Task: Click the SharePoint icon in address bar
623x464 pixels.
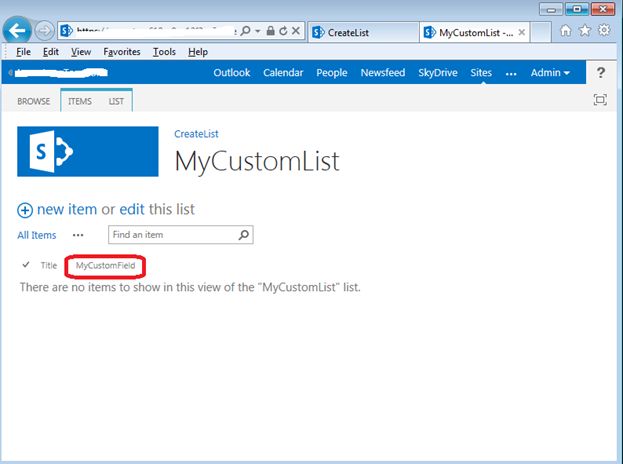Action: (66, 31)
